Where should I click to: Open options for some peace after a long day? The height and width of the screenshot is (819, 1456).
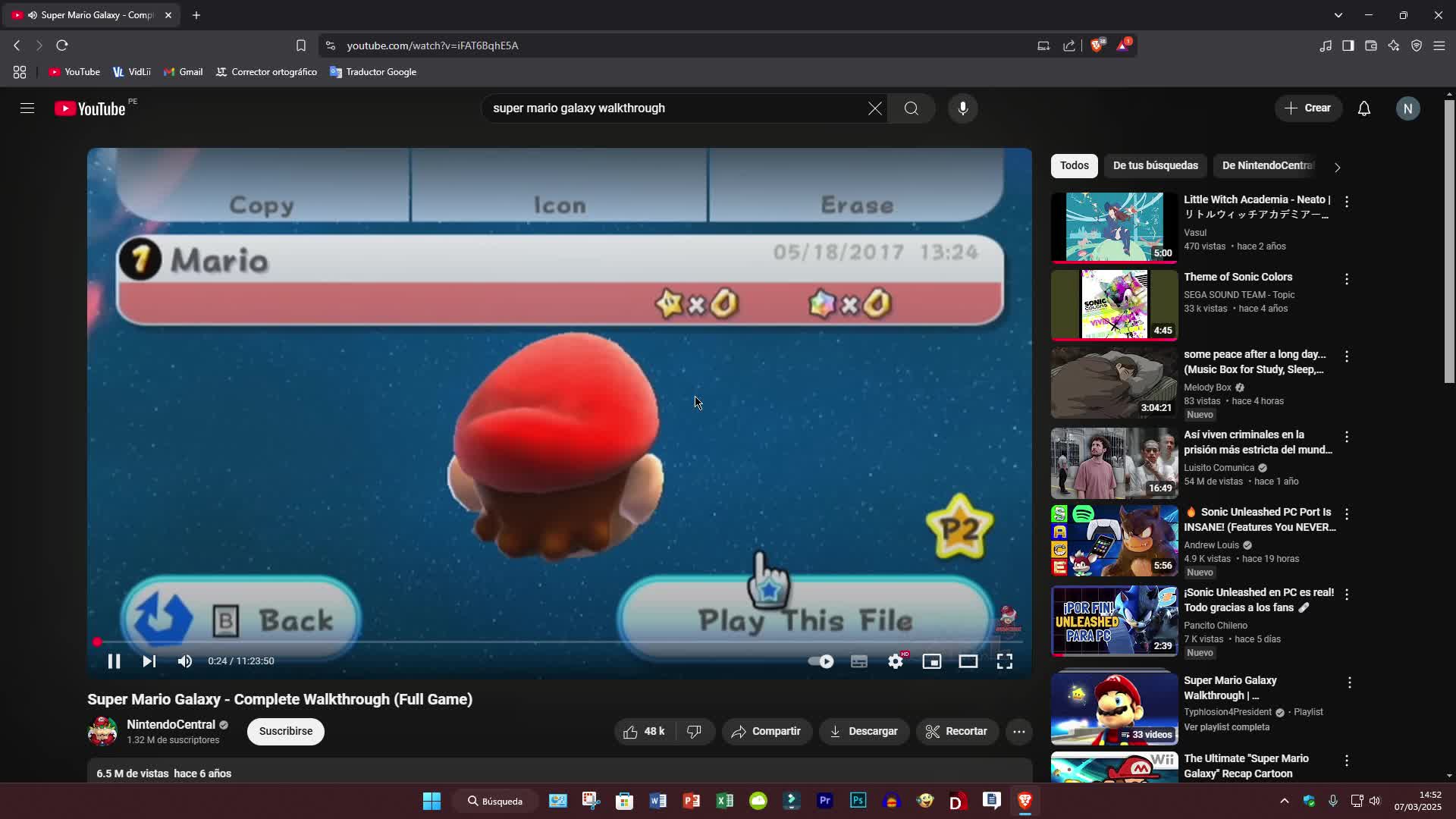tap(1347, 356)
